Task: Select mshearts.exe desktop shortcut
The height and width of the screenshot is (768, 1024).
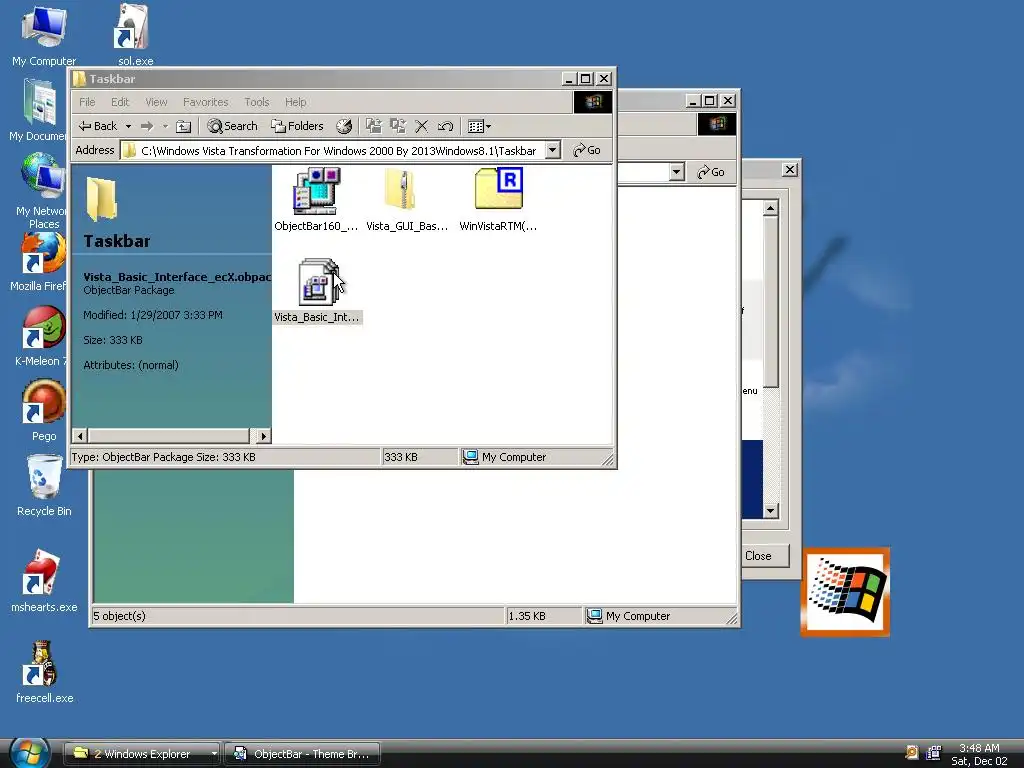Action: [44, 581]
